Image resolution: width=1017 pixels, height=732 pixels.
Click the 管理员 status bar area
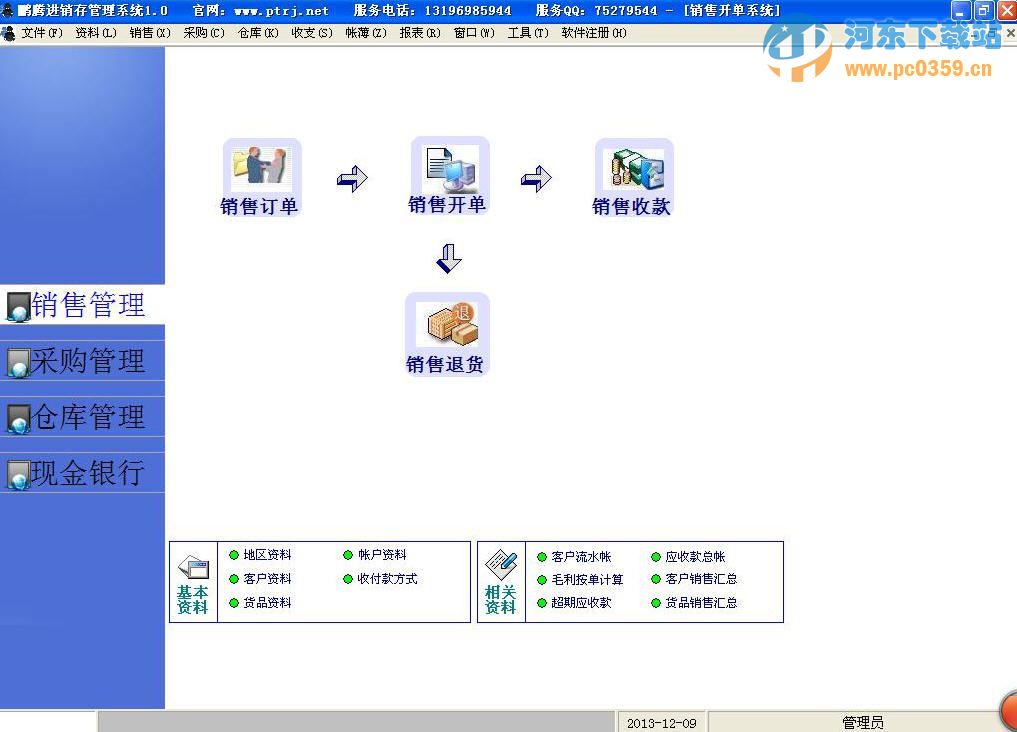click(861, 721)
